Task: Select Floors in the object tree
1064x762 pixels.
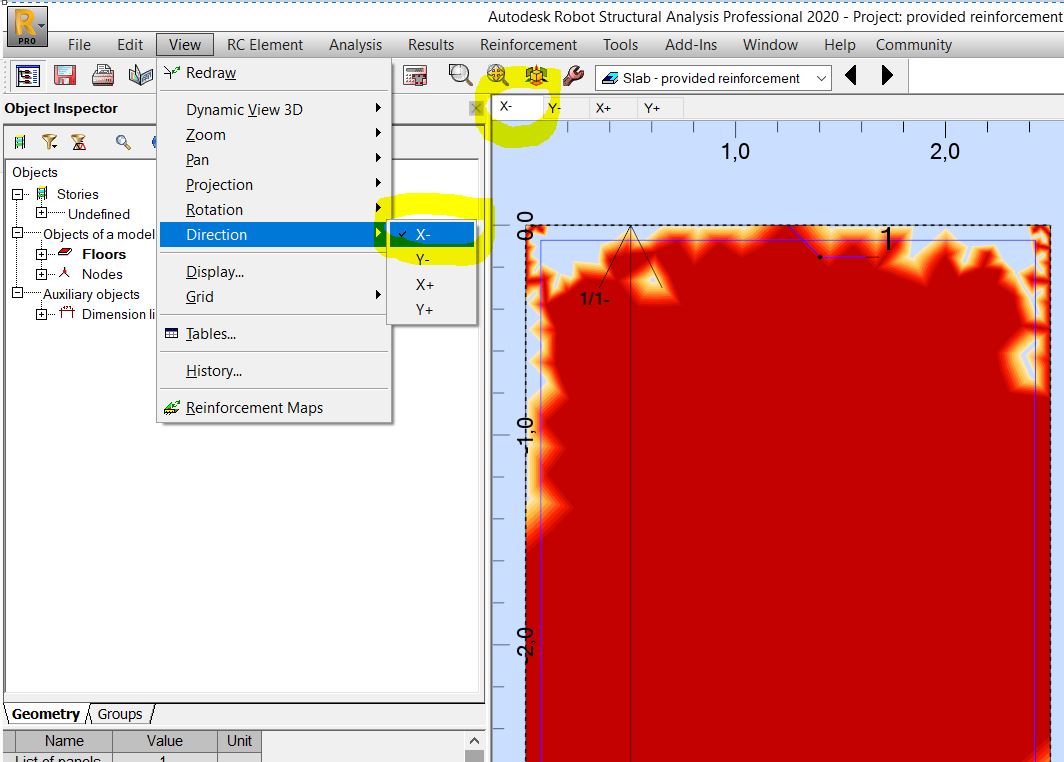Action: tap(104, 254)
